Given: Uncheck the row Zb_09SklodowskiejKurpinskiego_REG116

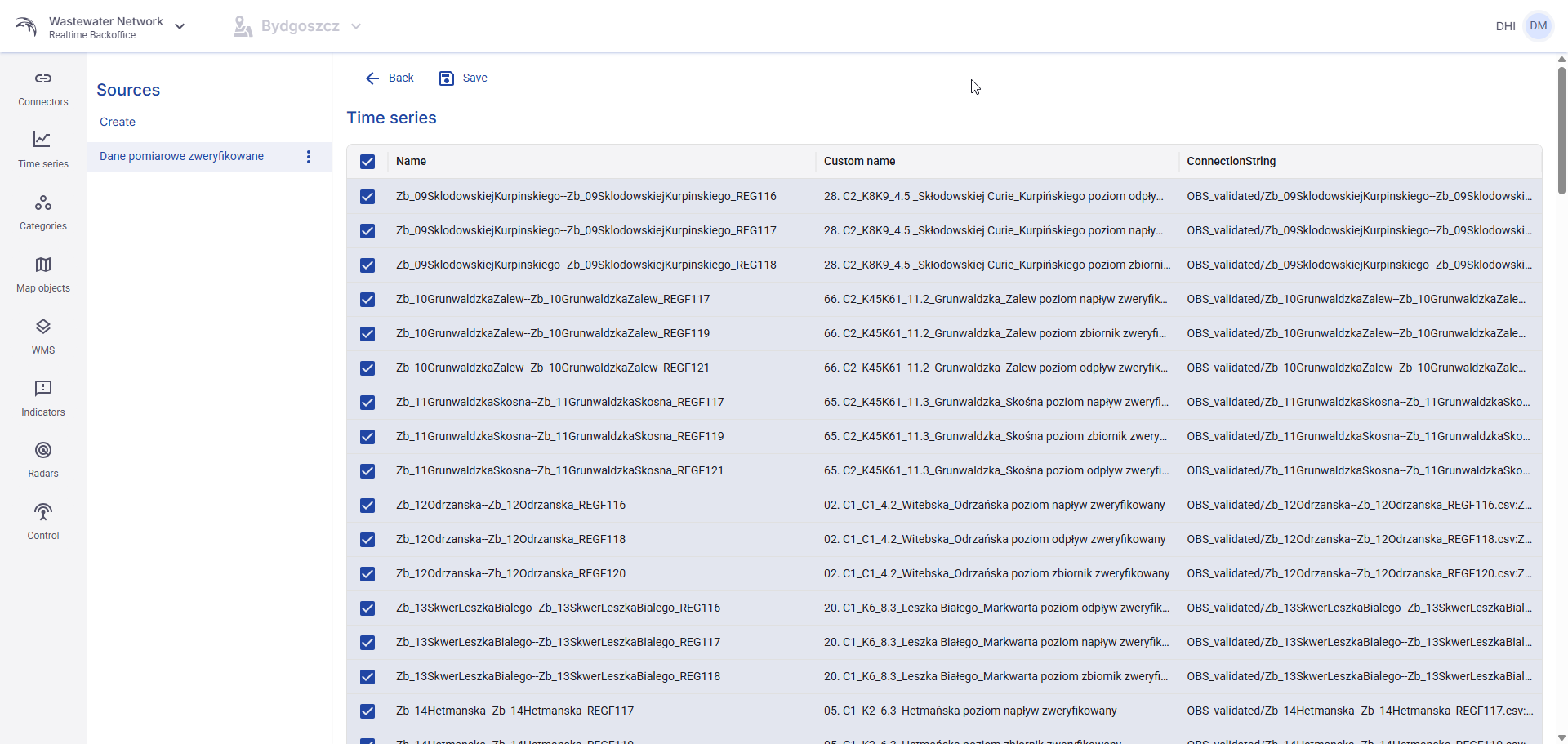Looking at the screenshot, I should (x=367, y=197).
